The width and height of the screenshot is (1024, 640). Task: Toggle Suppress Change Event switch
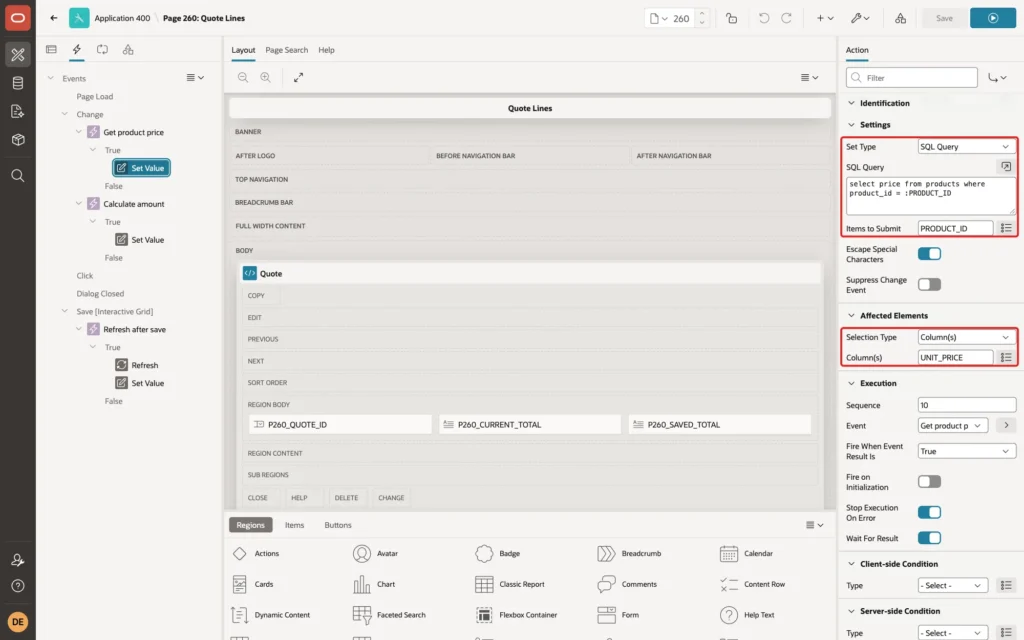[x=929, y=284]
